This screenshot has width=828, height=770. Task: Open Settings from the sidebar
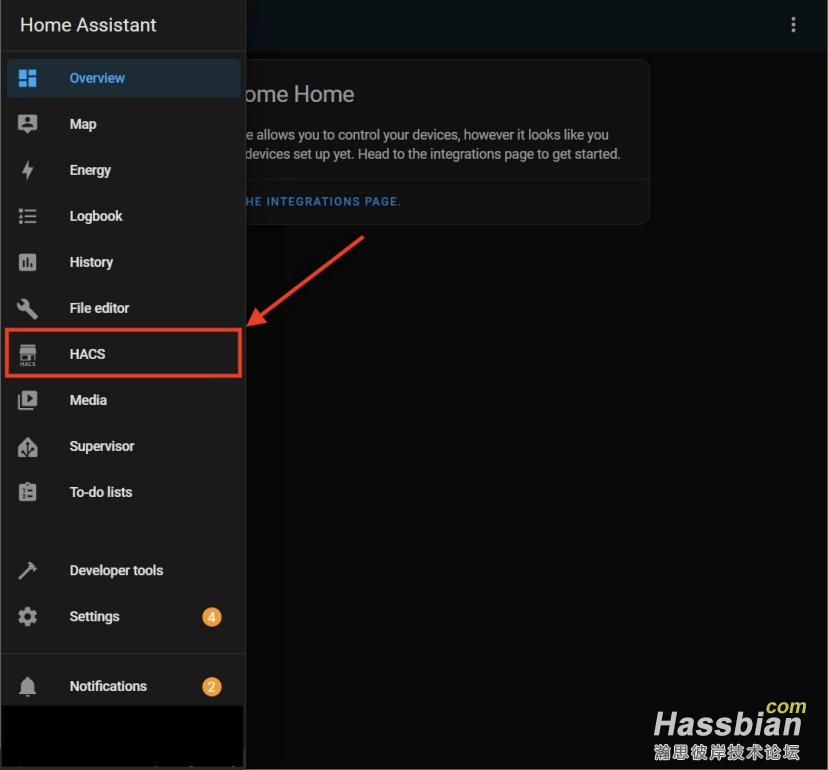pyautogui.click(x=124, y=616)
